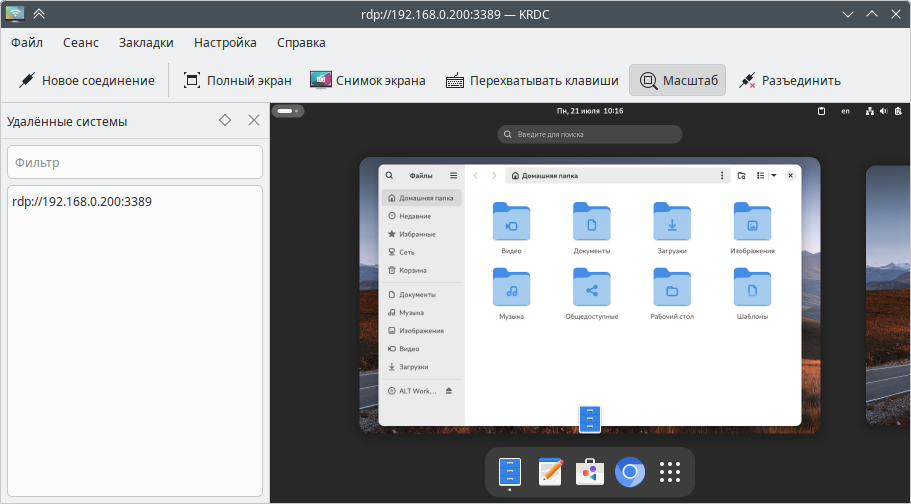Open the Закладки menu

point(146,42)
